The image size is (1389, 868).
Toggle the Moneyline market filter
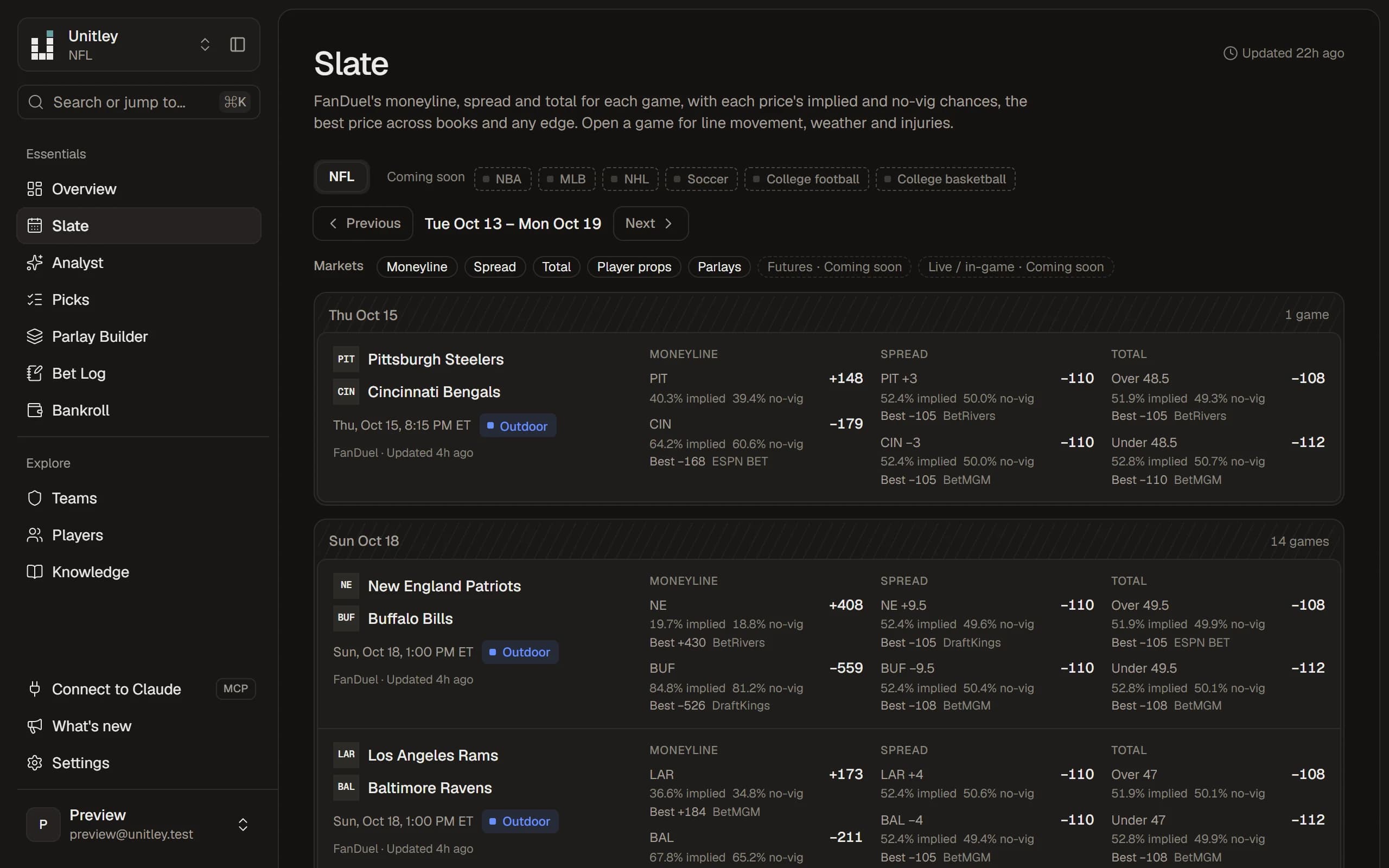[417, 267]
